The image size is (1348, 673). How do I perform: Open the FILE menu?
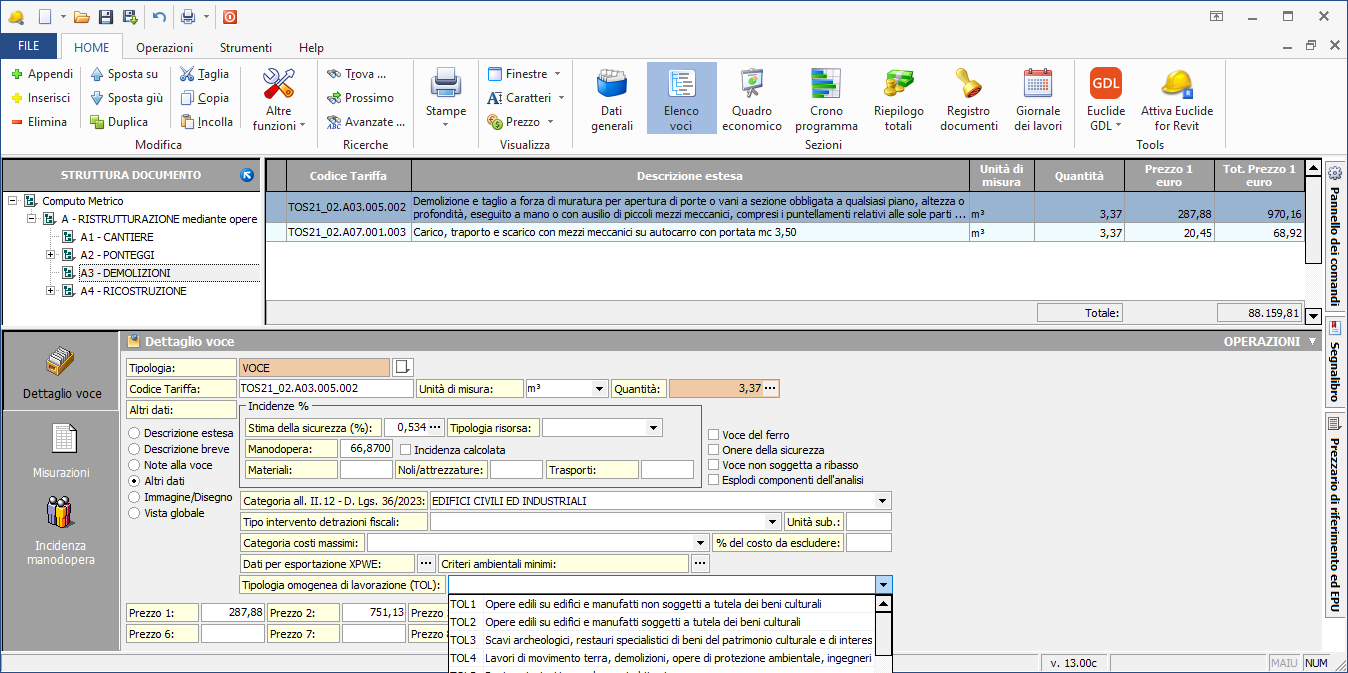[29, 47]
